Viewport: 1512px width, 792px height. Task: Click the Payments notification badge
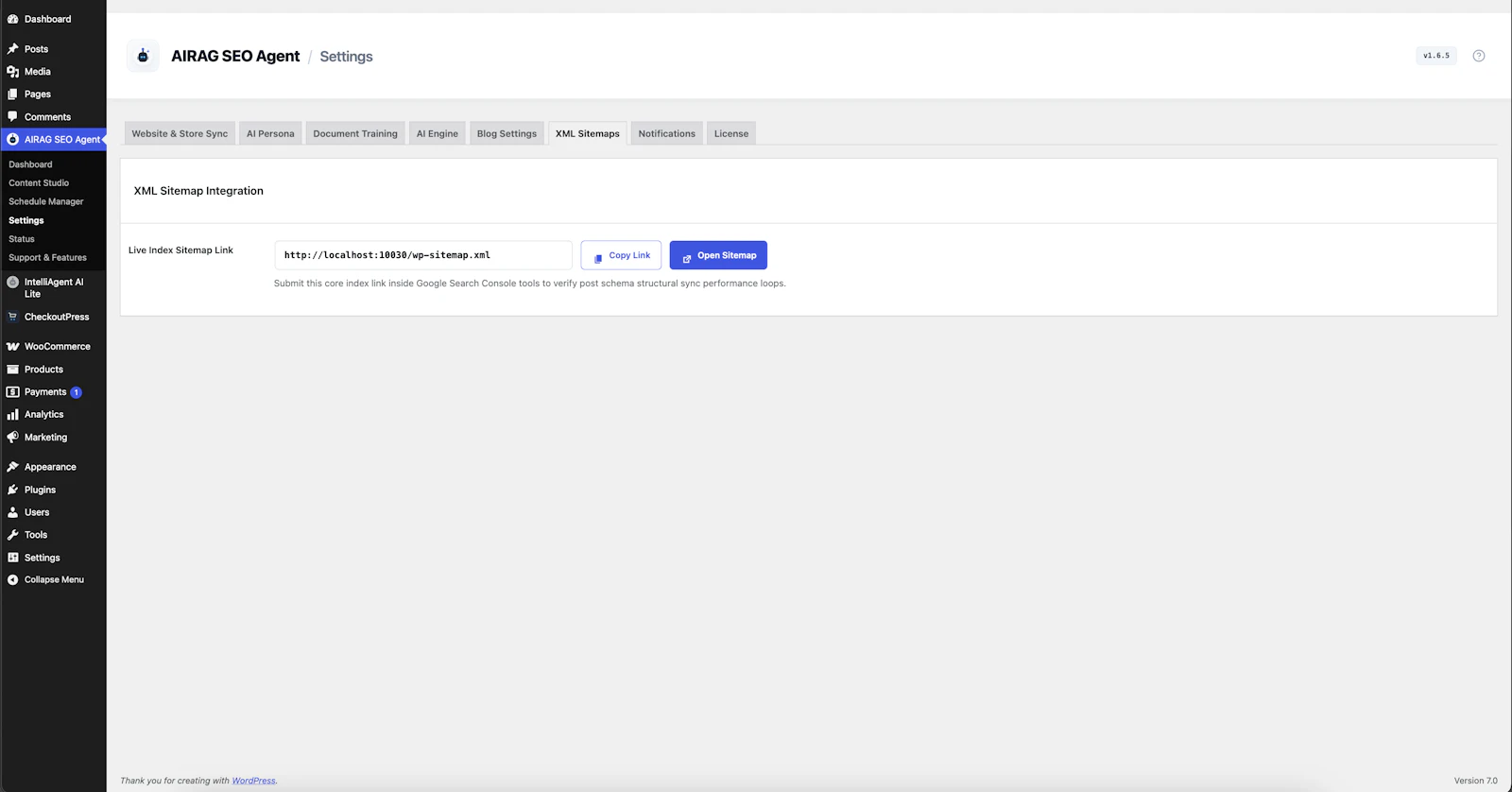pos(77,392)
